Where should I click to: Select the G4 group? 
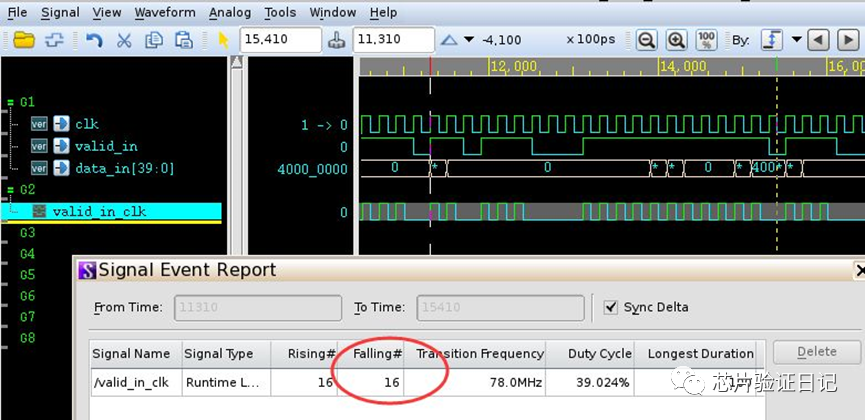point(28,254)
